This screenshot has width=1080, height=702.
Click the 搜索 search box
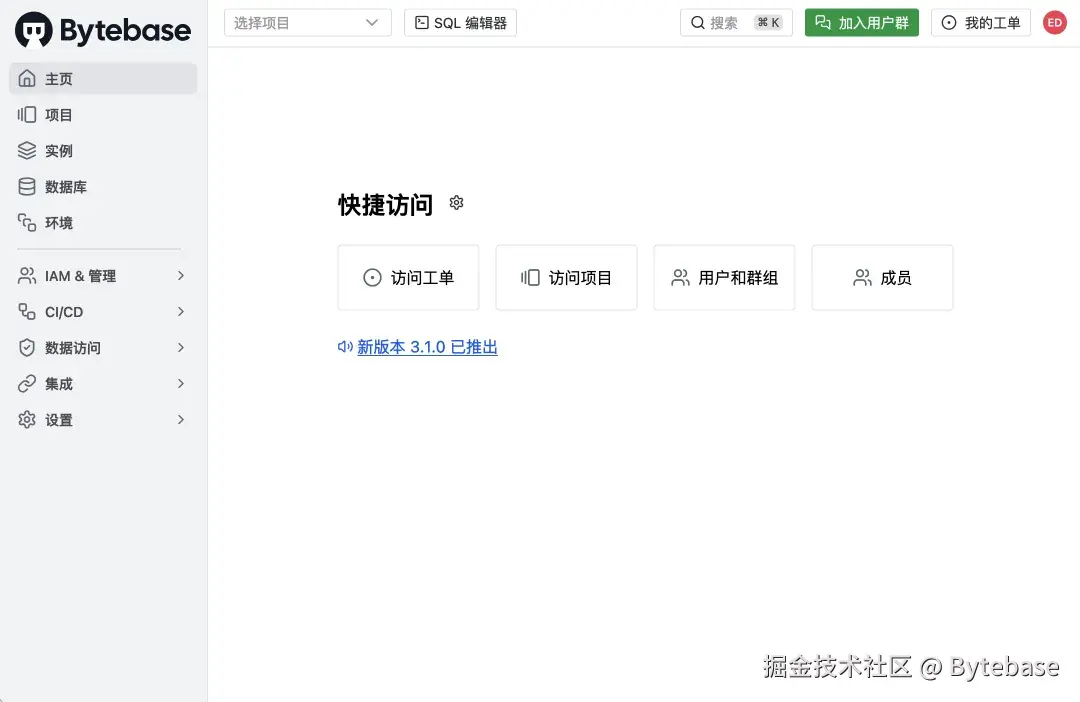tap(736, 22)
